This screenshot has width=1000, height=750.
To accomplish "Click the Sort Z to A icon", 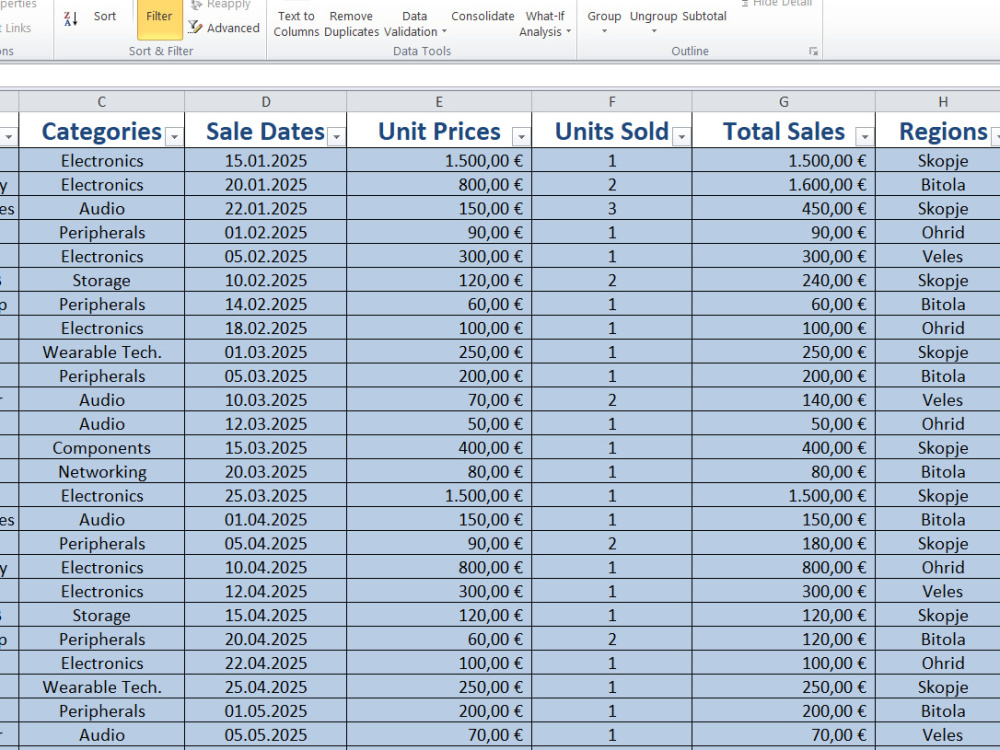I will click(70, 18).
